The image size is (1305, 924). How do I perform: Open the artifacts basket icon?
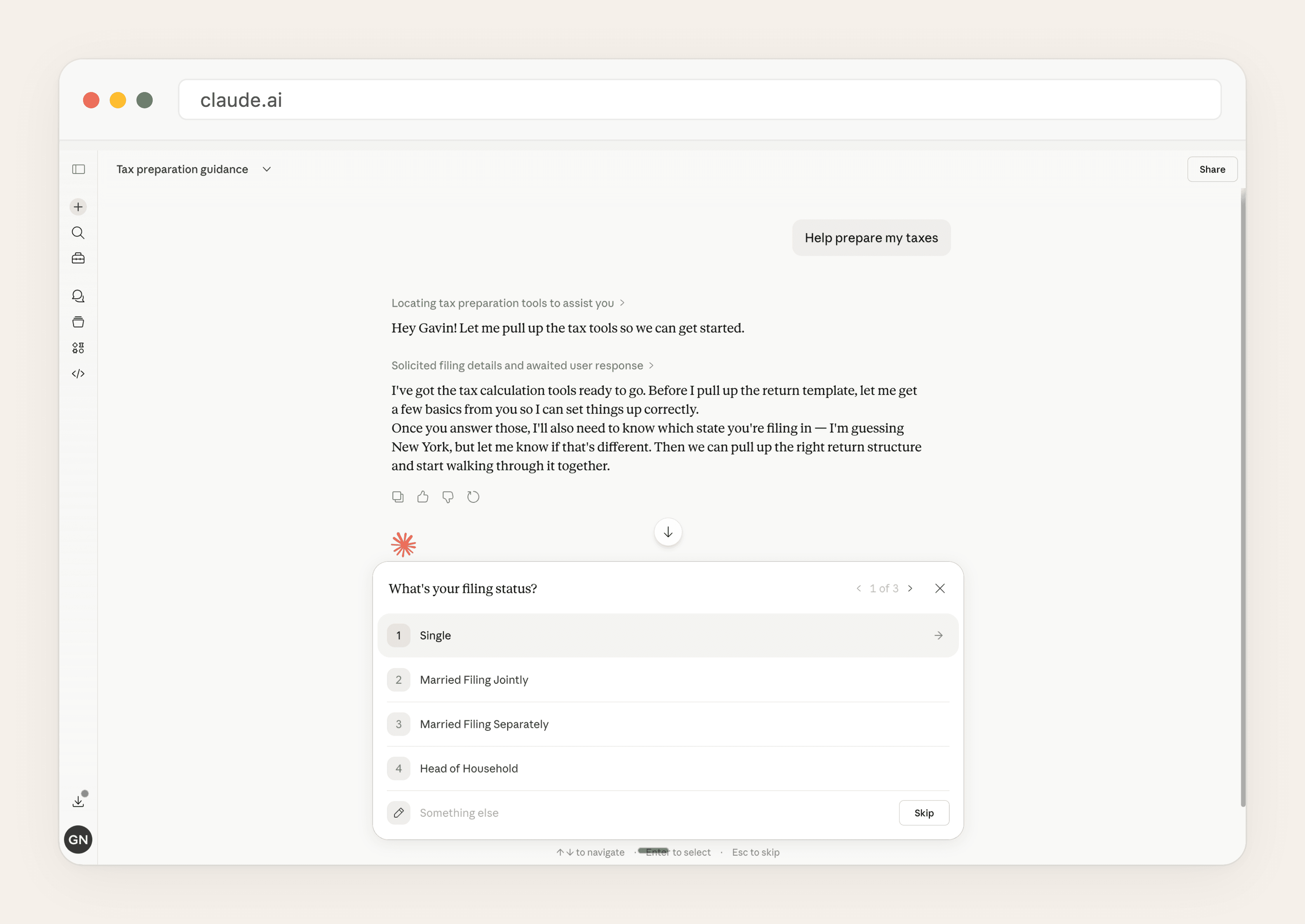(x=78, y=322)
